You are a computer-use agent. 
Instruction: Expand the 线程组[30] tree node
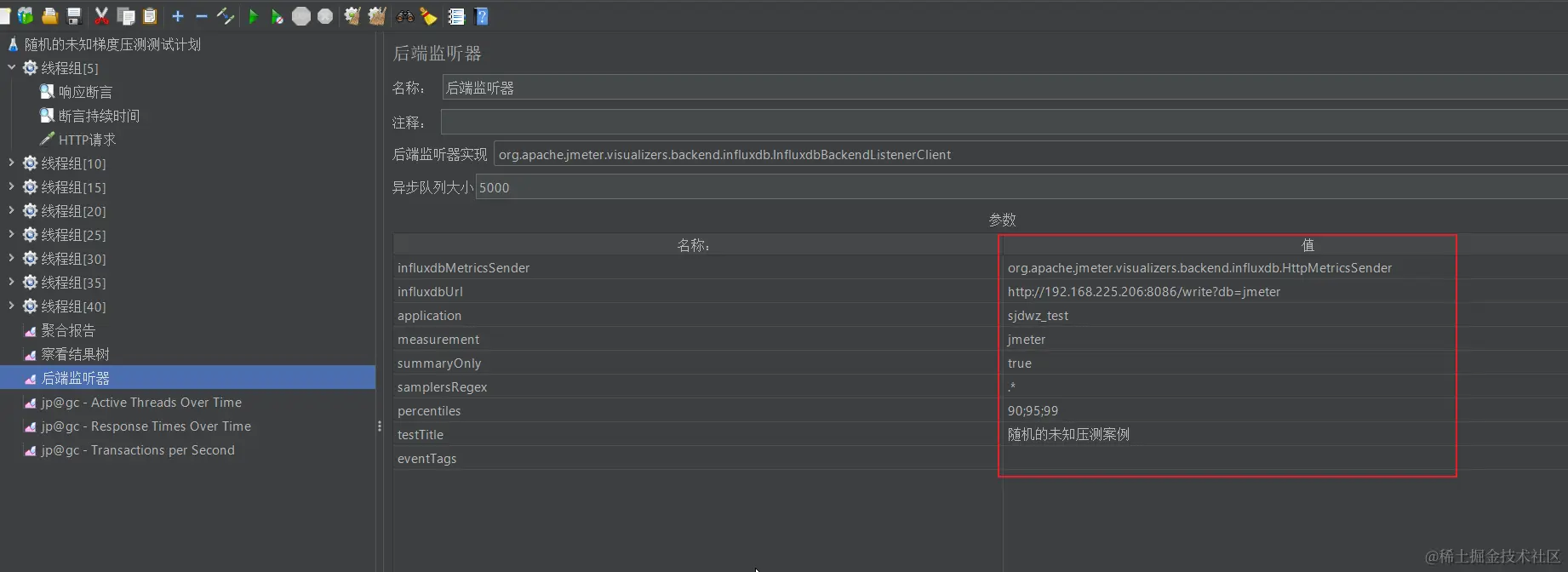(x=11, y=257)
